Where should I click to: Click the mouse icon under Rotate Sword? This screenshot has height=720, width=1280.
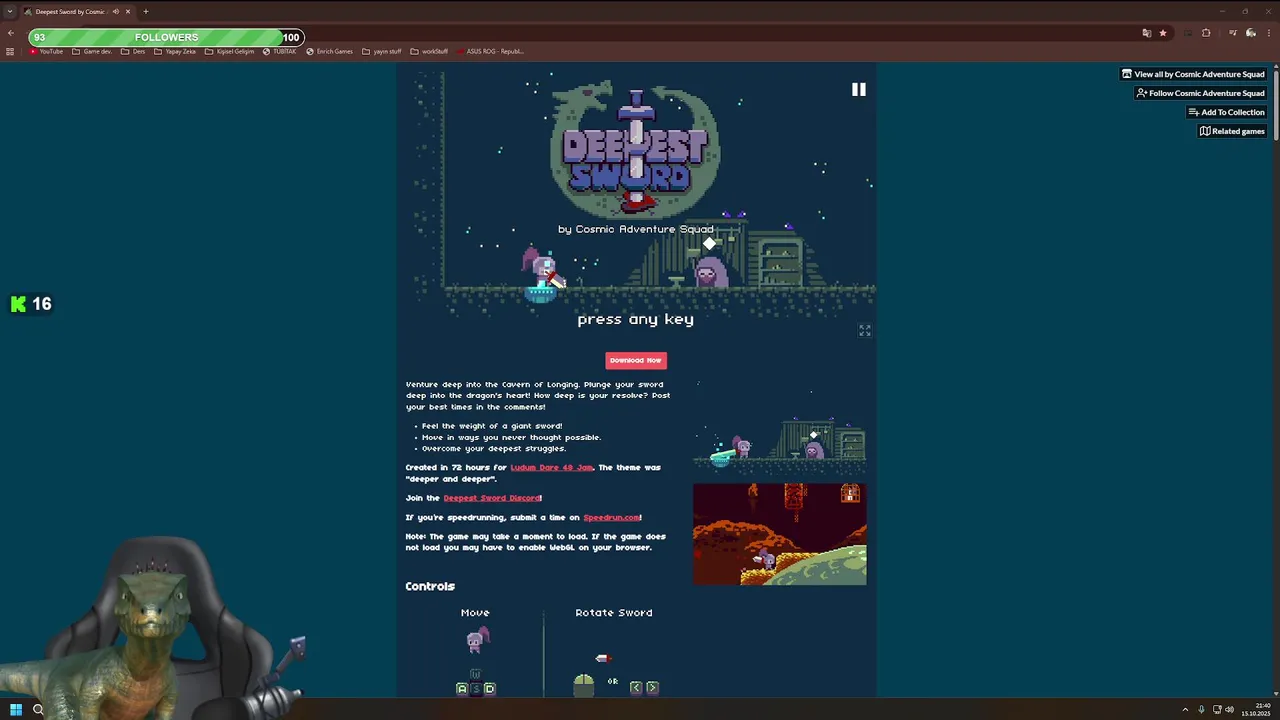point(583,684)
